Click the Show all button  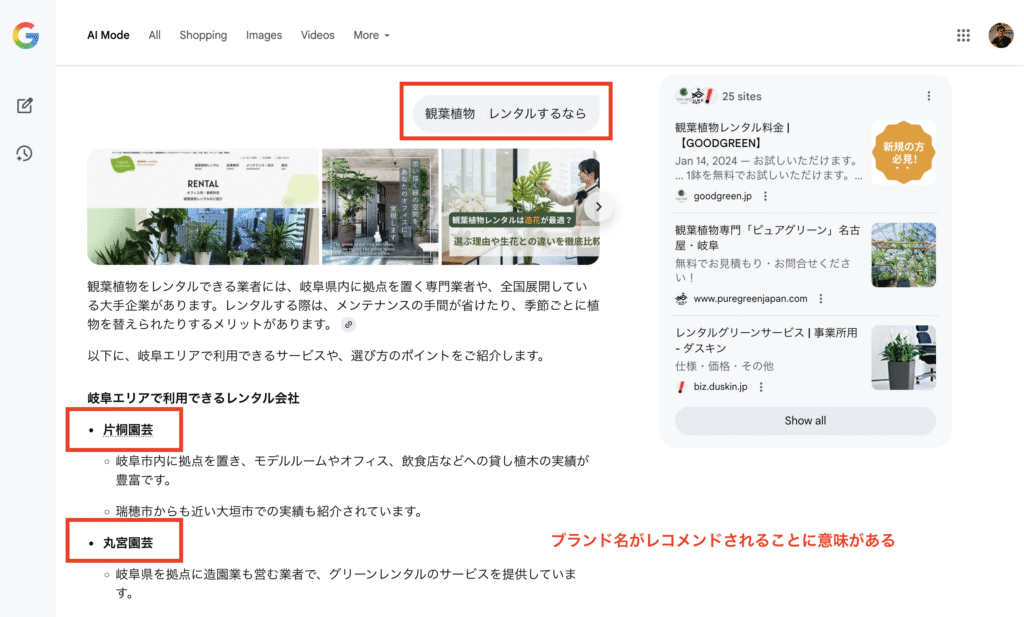coord(804,421)
